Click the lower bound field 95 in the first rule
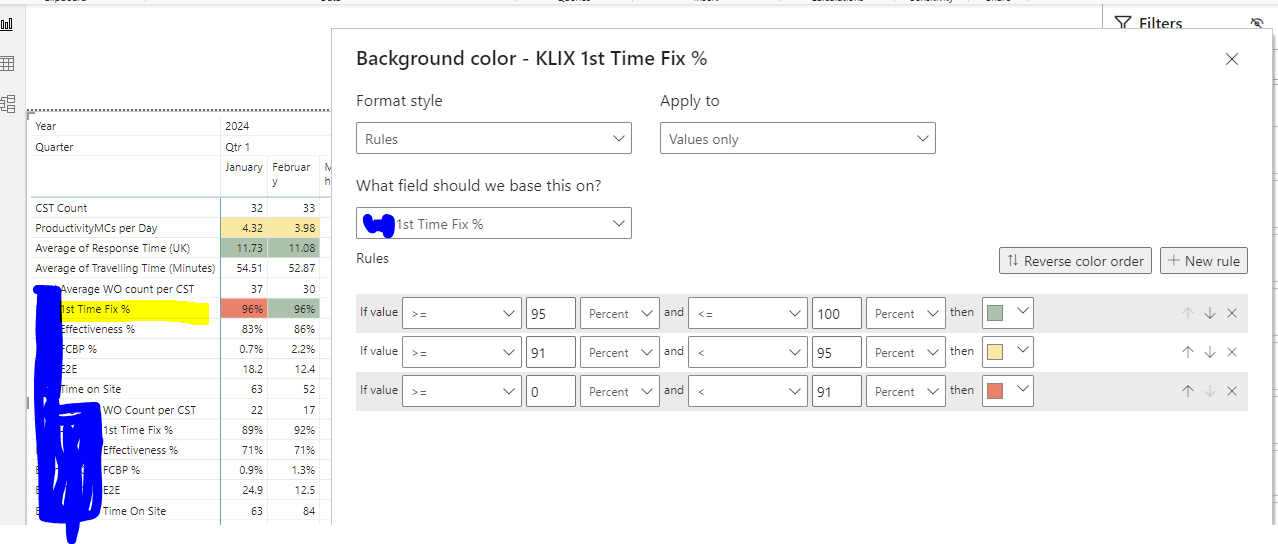This screenshot has height=544, width=1278. click(x=551, y=313)
